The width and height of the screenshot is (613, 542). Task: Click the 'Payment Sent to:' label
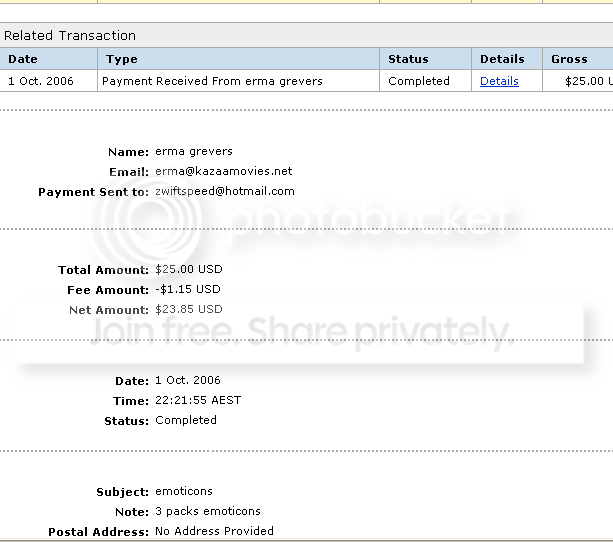click(93, 192)
